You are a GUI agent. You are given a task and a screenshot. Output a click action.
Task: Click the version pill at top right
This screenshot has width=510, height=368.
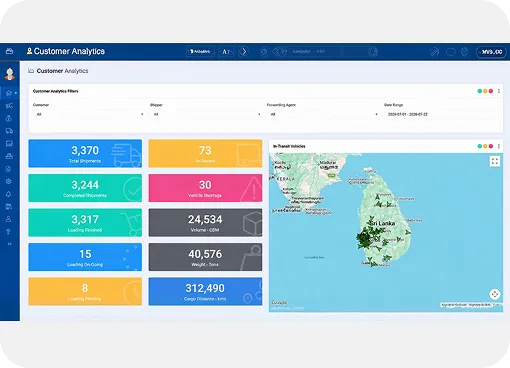pos(492,52)
